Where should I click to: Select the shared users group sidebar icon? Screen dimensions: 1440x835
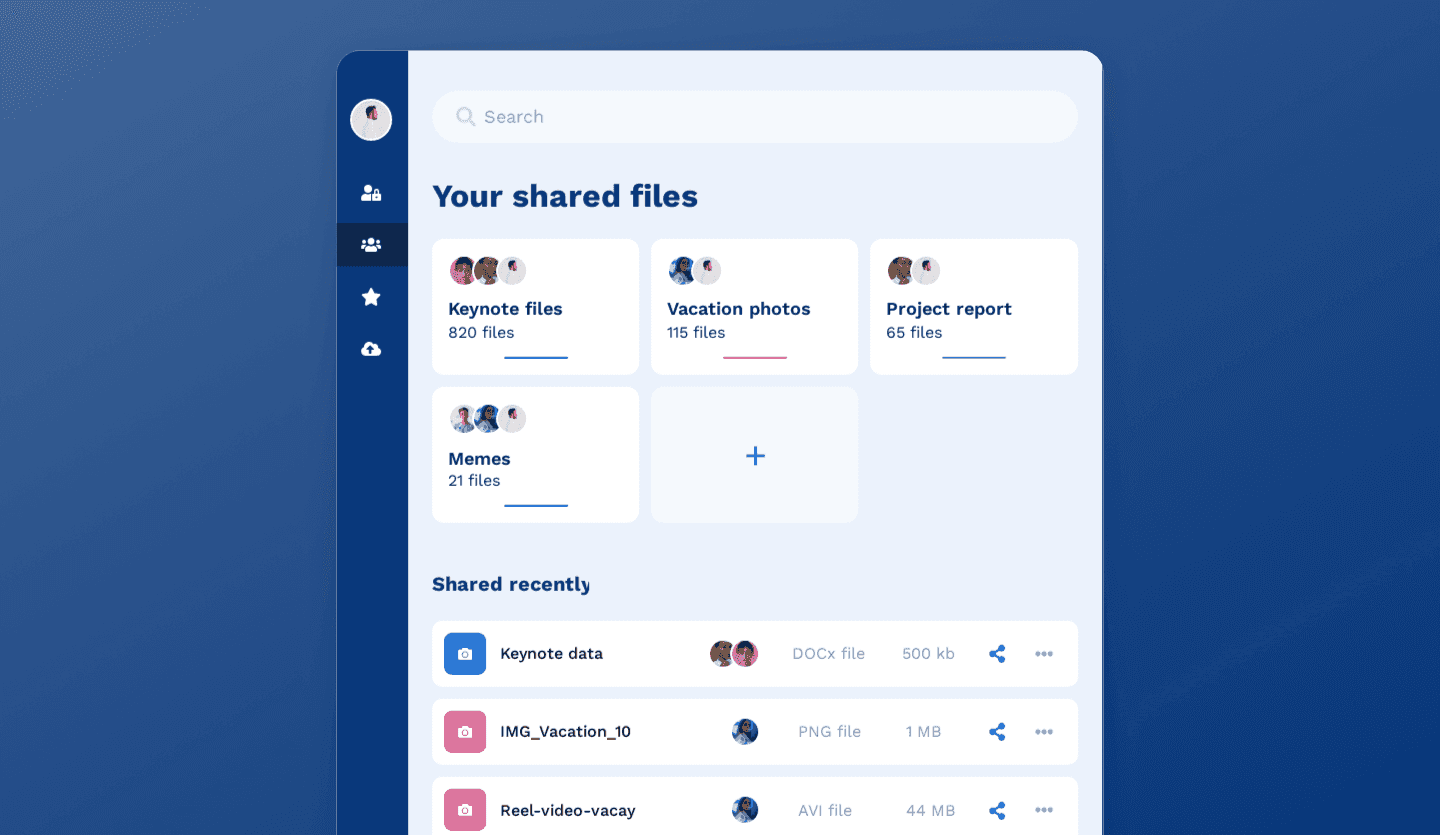[371, 245]
